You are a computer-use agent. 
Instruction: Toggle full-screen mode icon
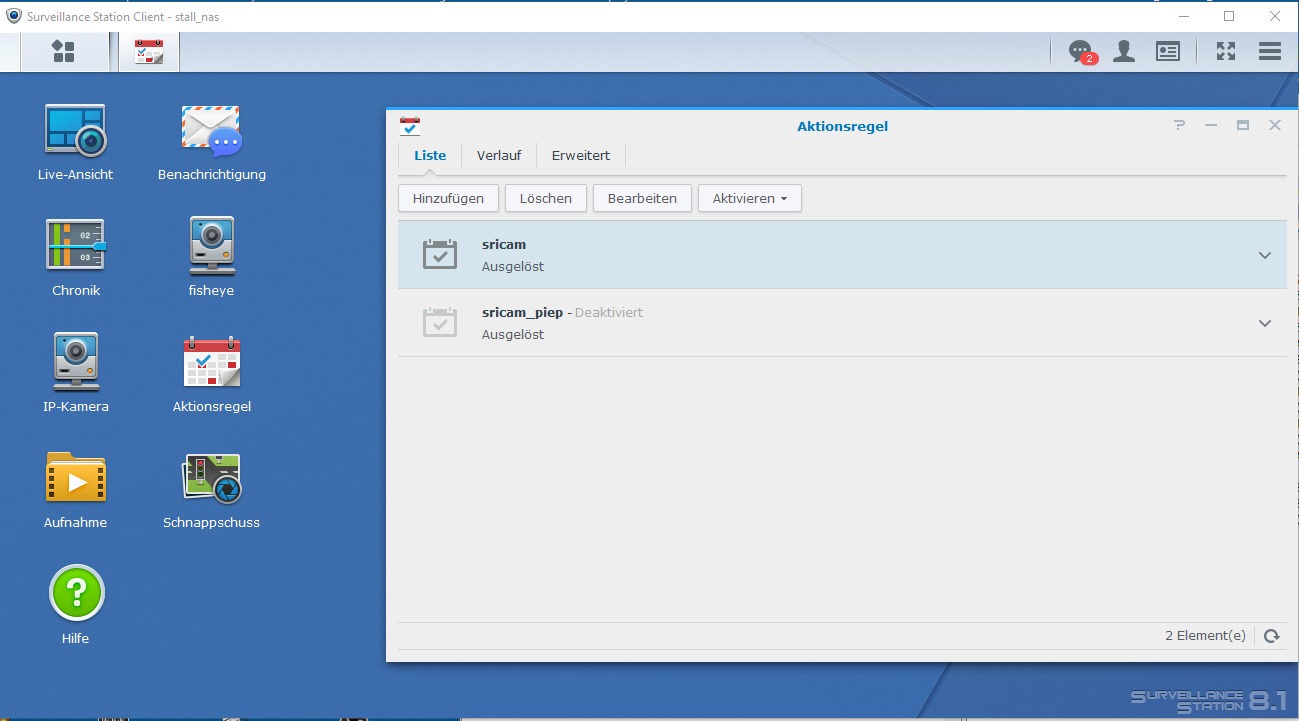(x=1226, y=51)
